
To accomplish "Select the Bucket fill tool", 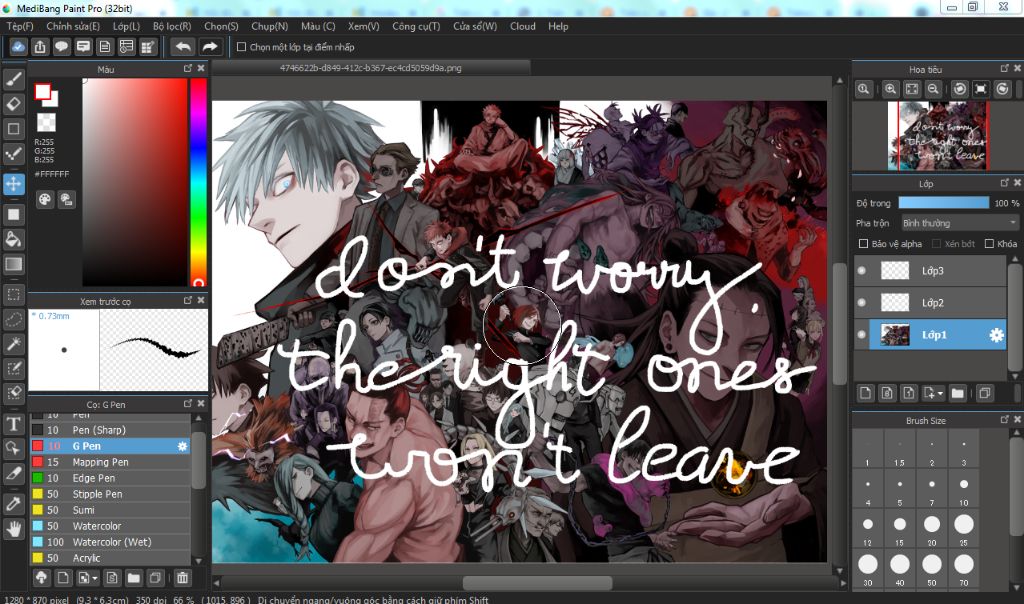I will coord(14,239).
